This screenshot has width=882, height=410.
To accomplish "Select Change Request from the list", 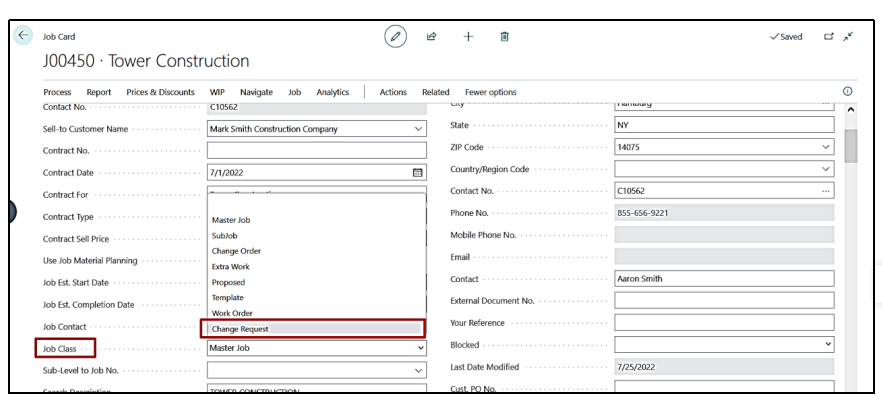I will pos(240,328).
